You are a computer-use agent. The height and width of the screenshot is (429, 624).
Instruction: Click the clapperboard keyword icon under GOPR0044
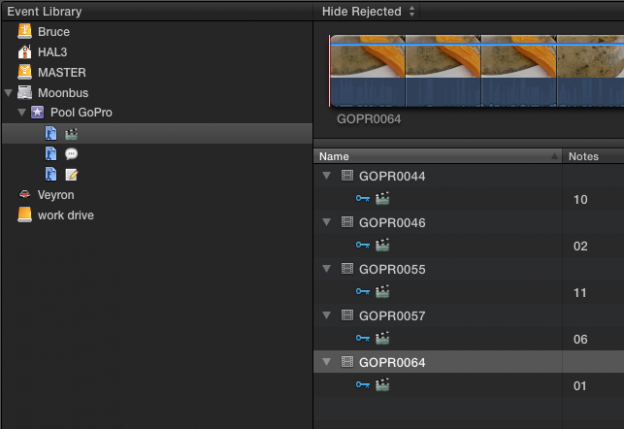click(382, 198)
